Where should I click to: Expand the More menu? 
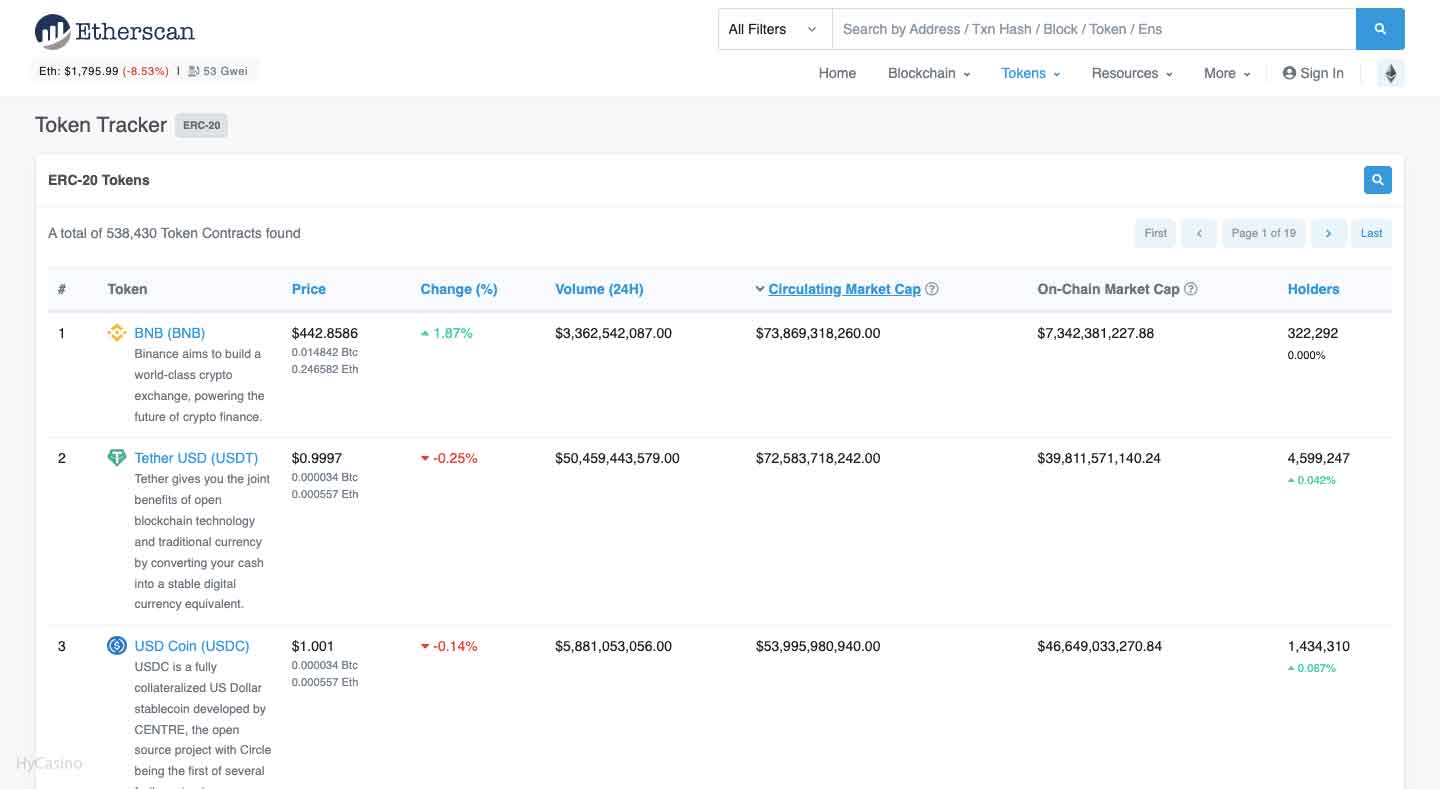click(1227, 73)
